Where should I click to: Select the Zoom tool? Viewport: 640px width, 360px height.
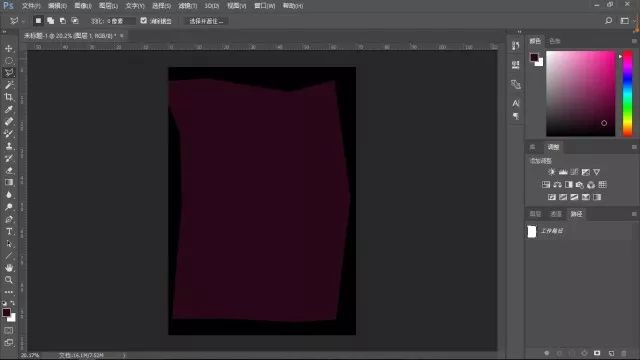9,280
